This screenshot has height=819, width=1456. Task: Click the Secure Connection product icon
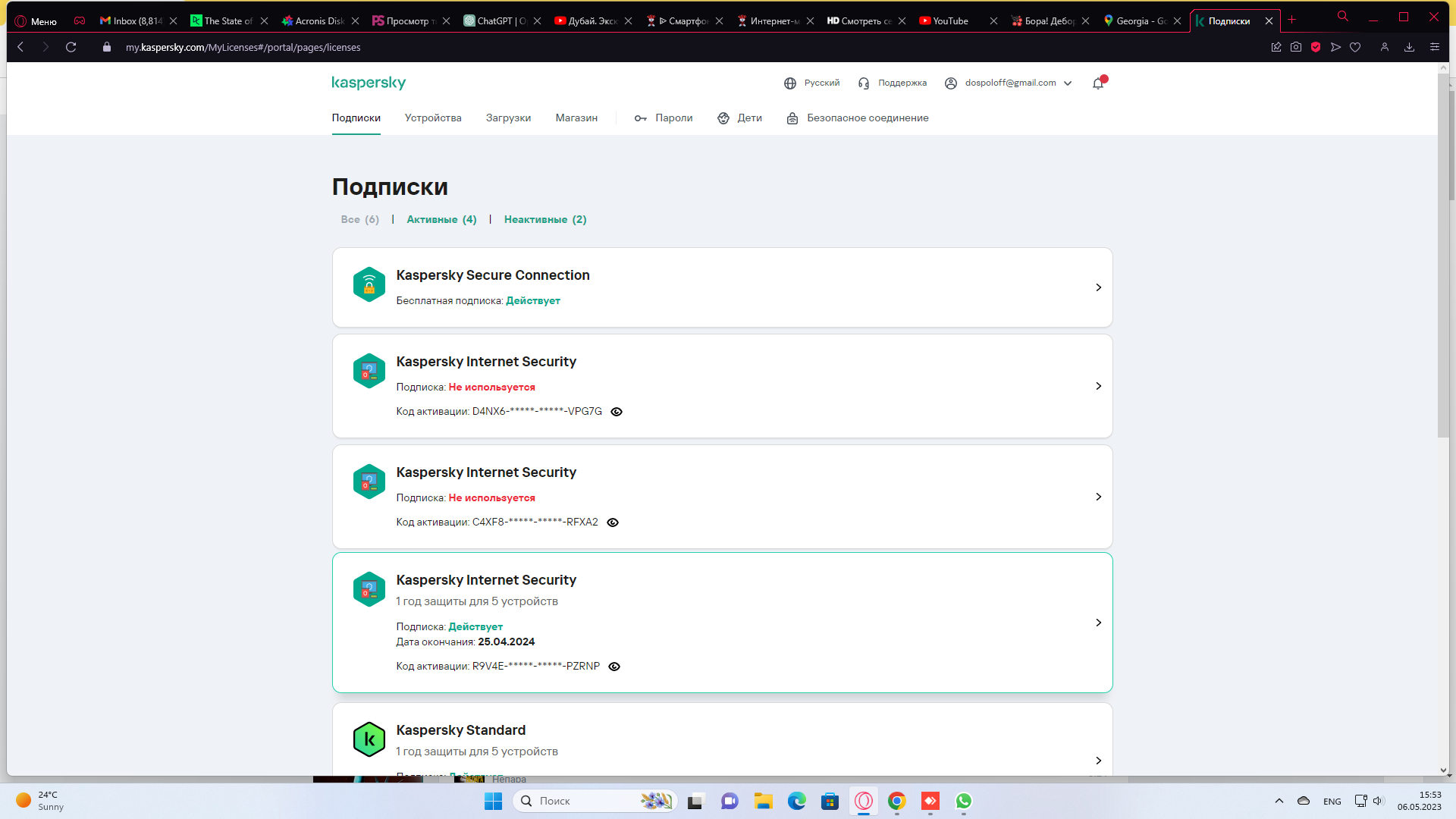[x=369, y=284]
